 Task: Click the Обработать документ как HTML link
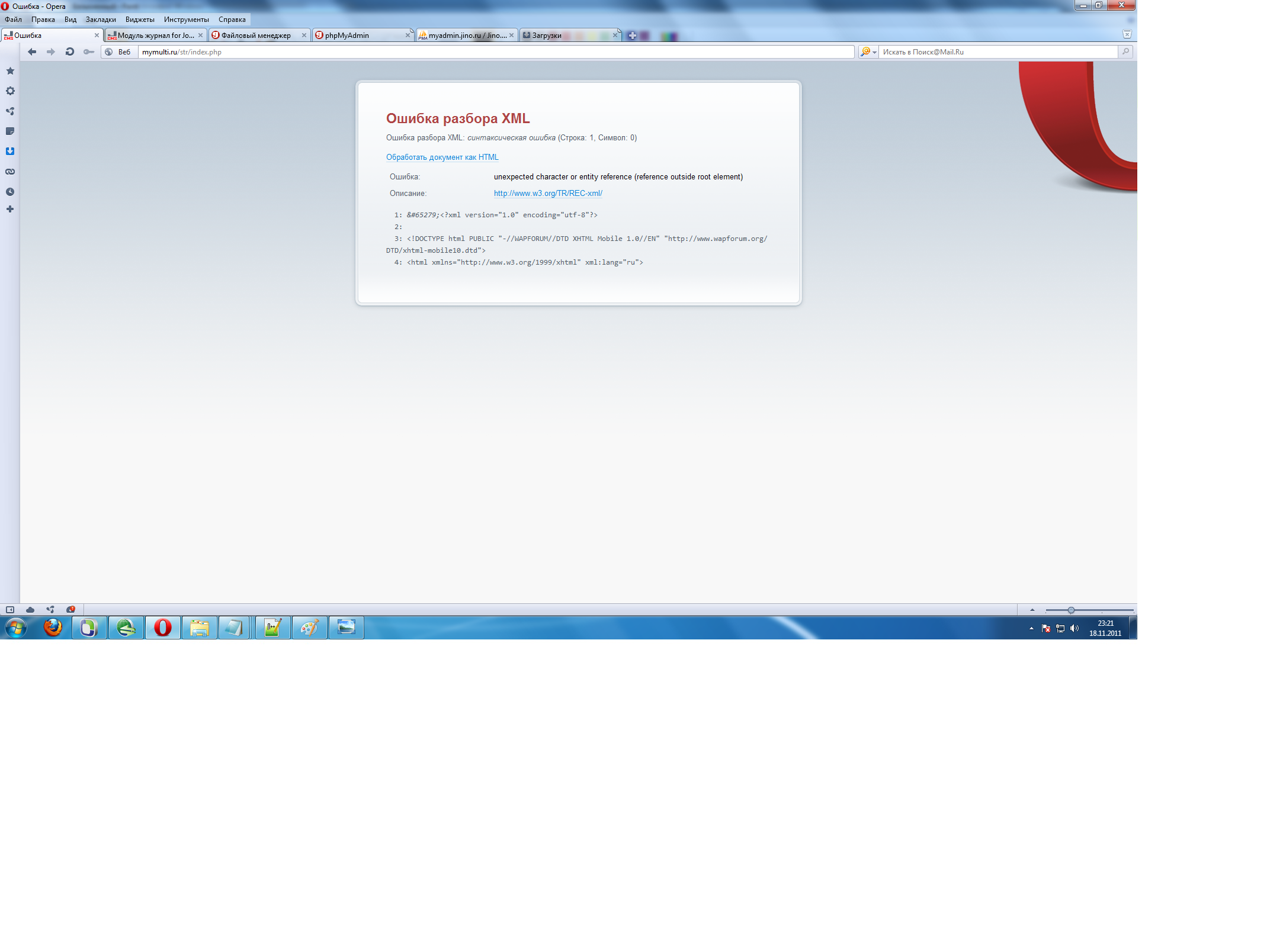442,157
